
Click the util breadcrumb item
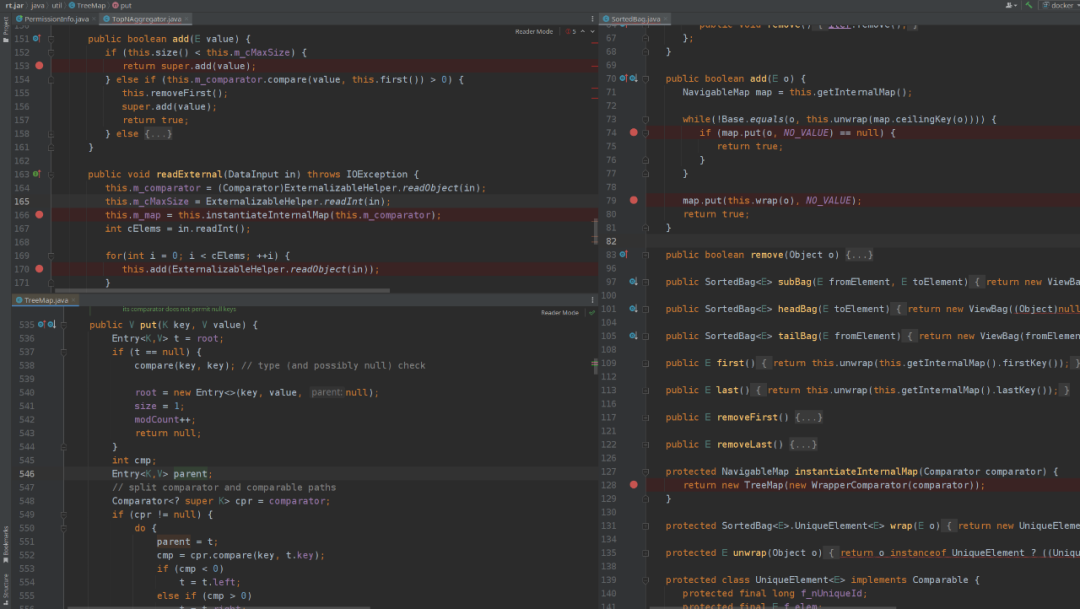[x=56, y=5]
